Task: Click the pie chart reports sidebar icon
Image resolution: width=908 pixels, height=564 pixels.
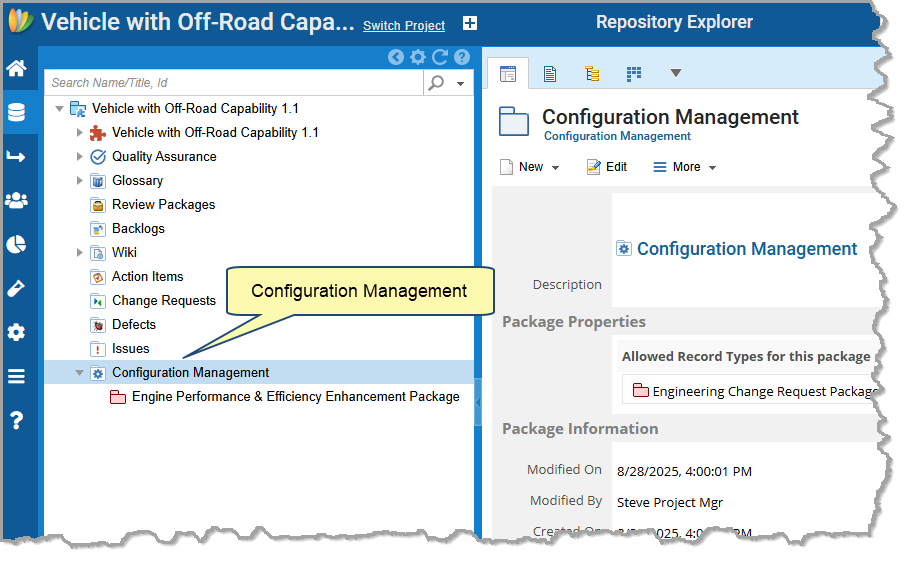Action: [16, 244]
